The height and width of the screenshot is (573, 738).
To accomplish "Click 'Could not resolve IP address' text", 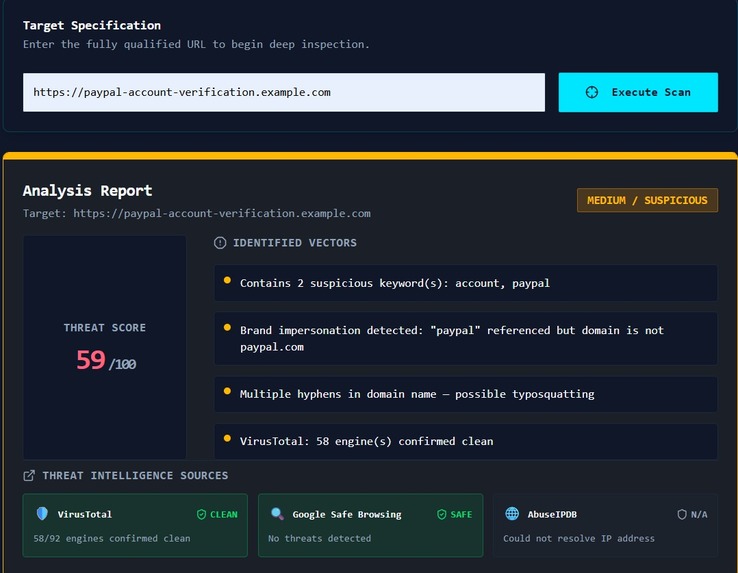I will pyautogui.click(x=579, y=539).
